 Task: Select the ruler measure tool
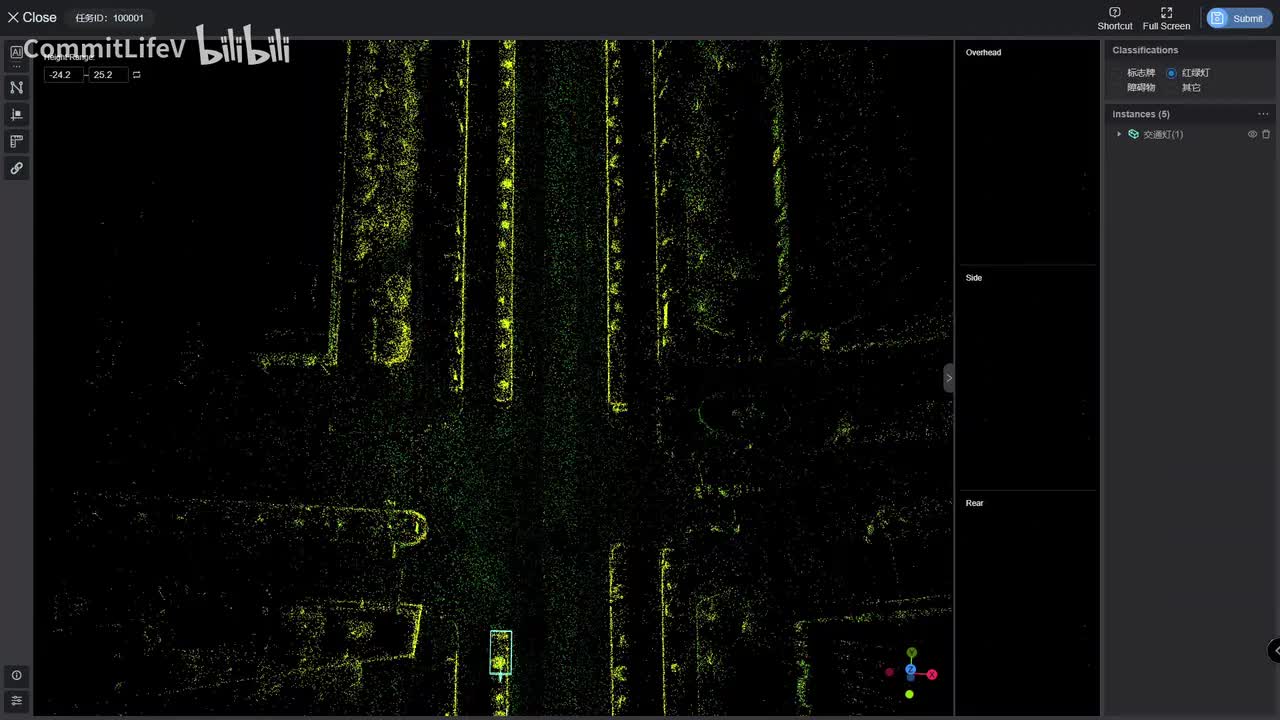16,141
